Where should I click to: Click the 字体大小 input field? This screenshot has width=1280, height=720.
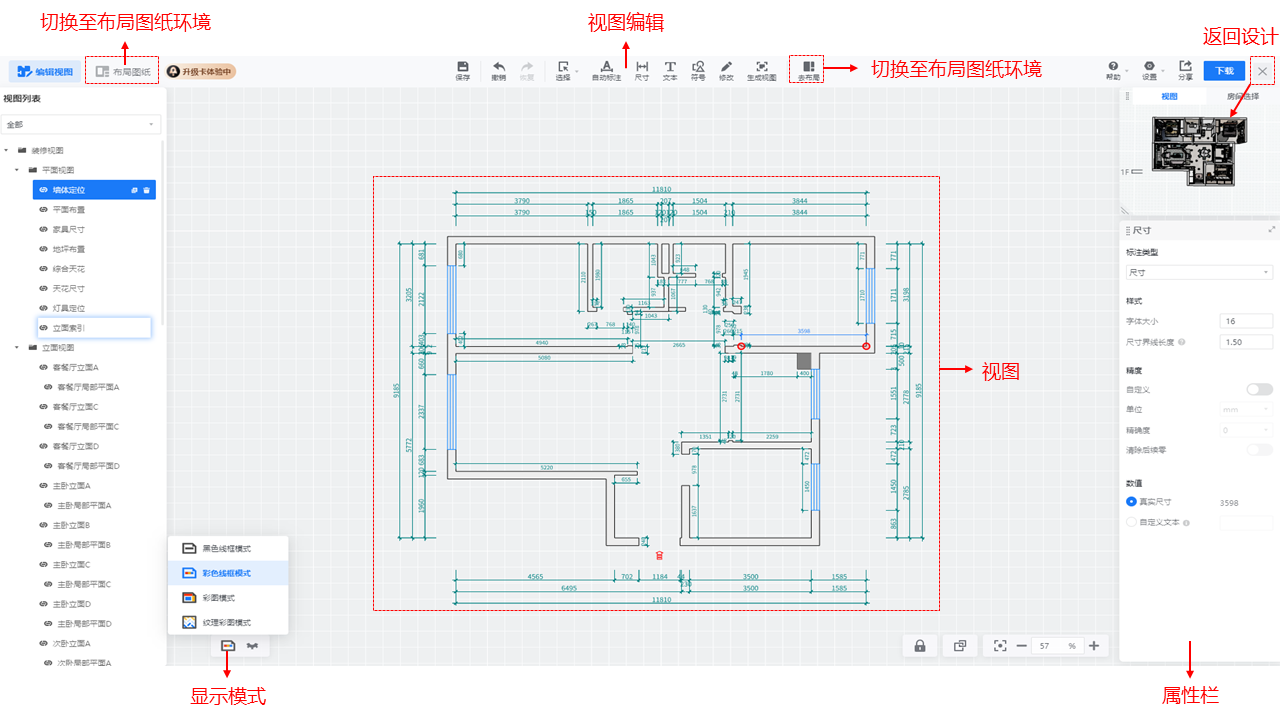pyautogui.click(x=1246, y=321)
